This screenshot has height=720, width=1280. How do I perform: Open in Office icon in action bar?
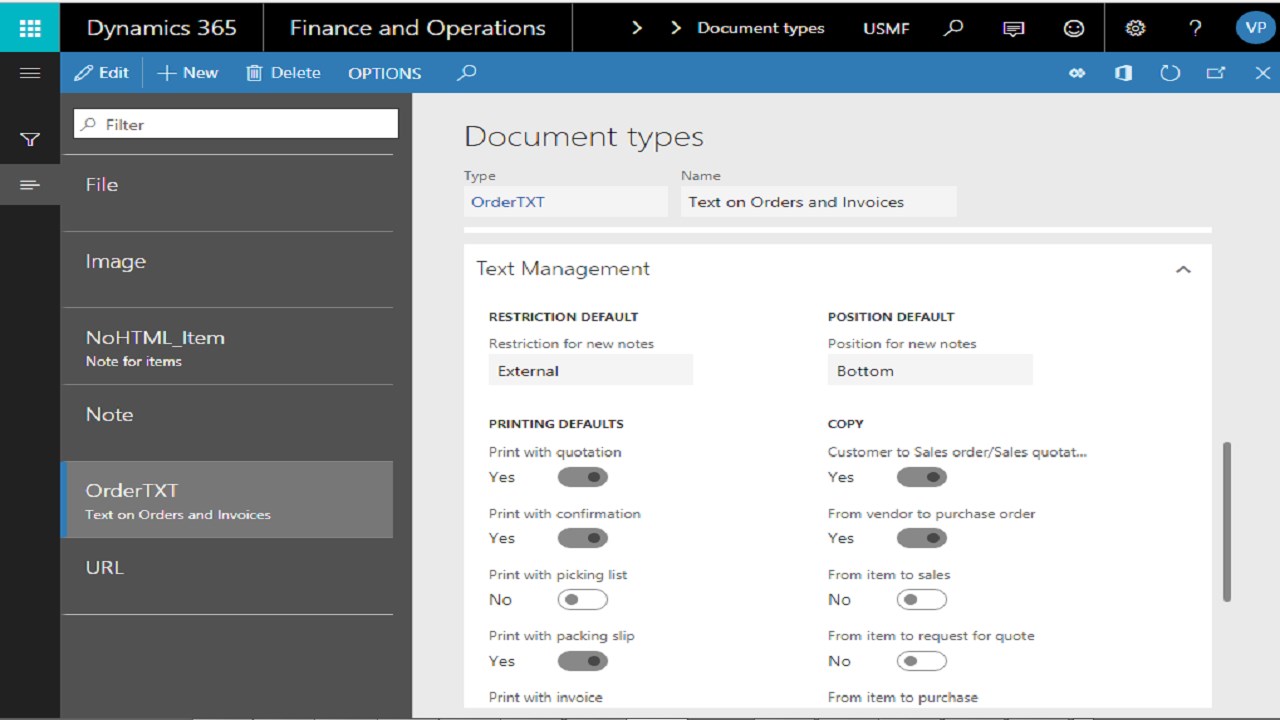1123,73
